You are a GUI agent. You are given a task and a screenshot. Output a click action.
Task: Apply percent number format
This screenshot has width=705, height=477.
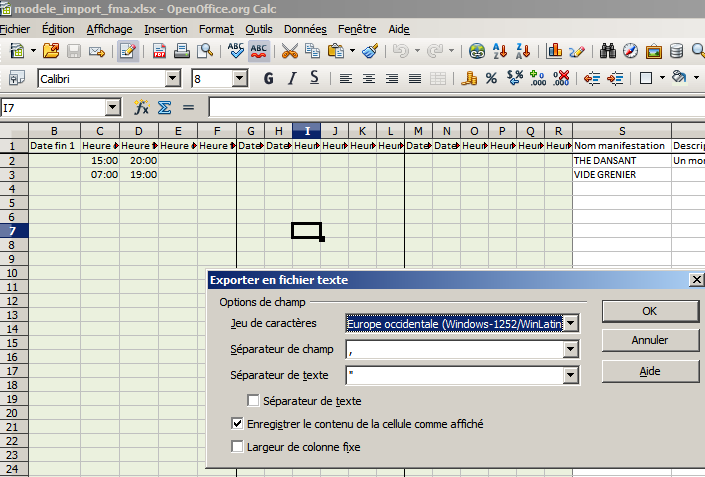coord(491,78)
